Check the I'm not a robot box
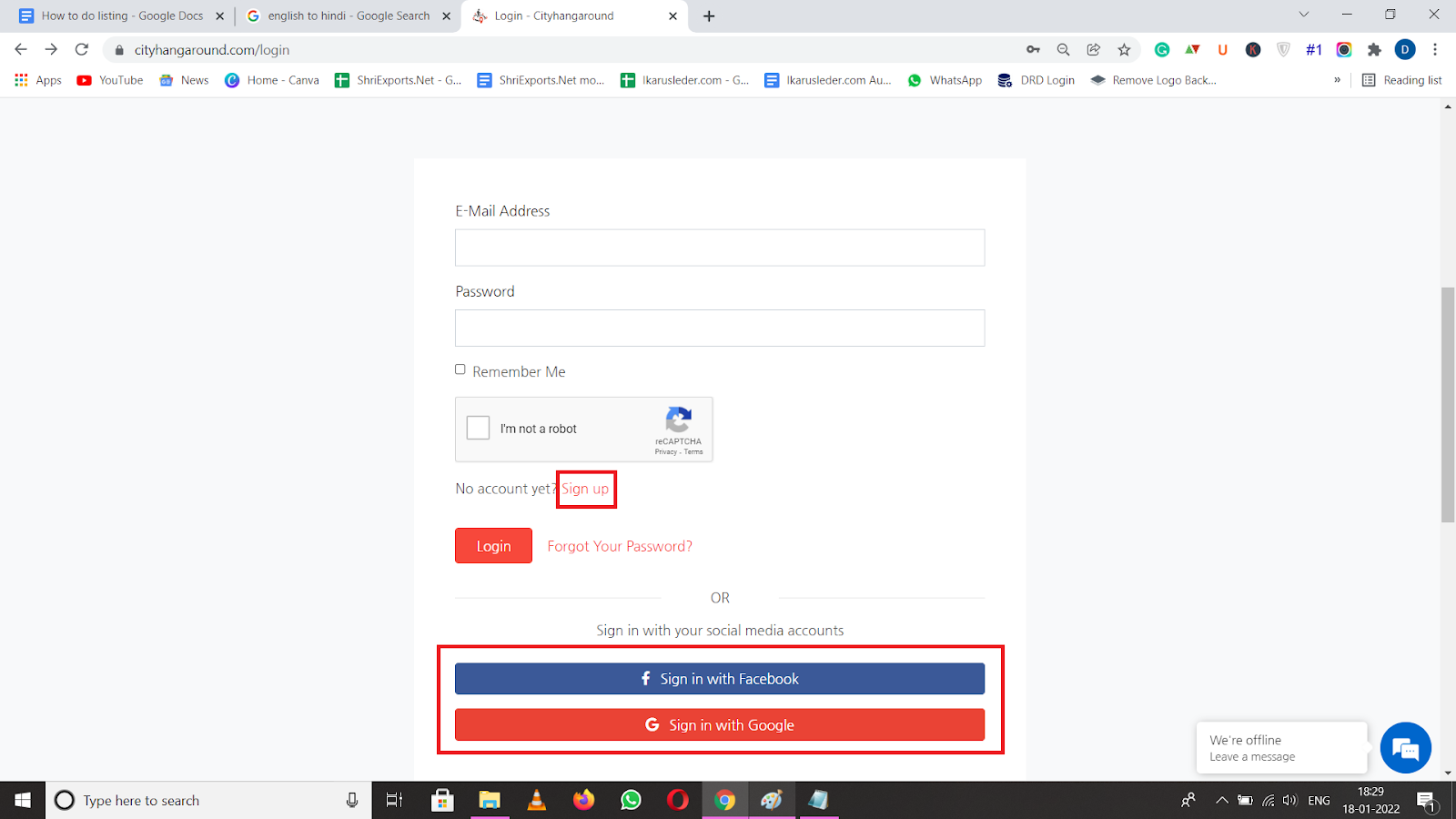Screen dimensions: 1456x819 478,428
